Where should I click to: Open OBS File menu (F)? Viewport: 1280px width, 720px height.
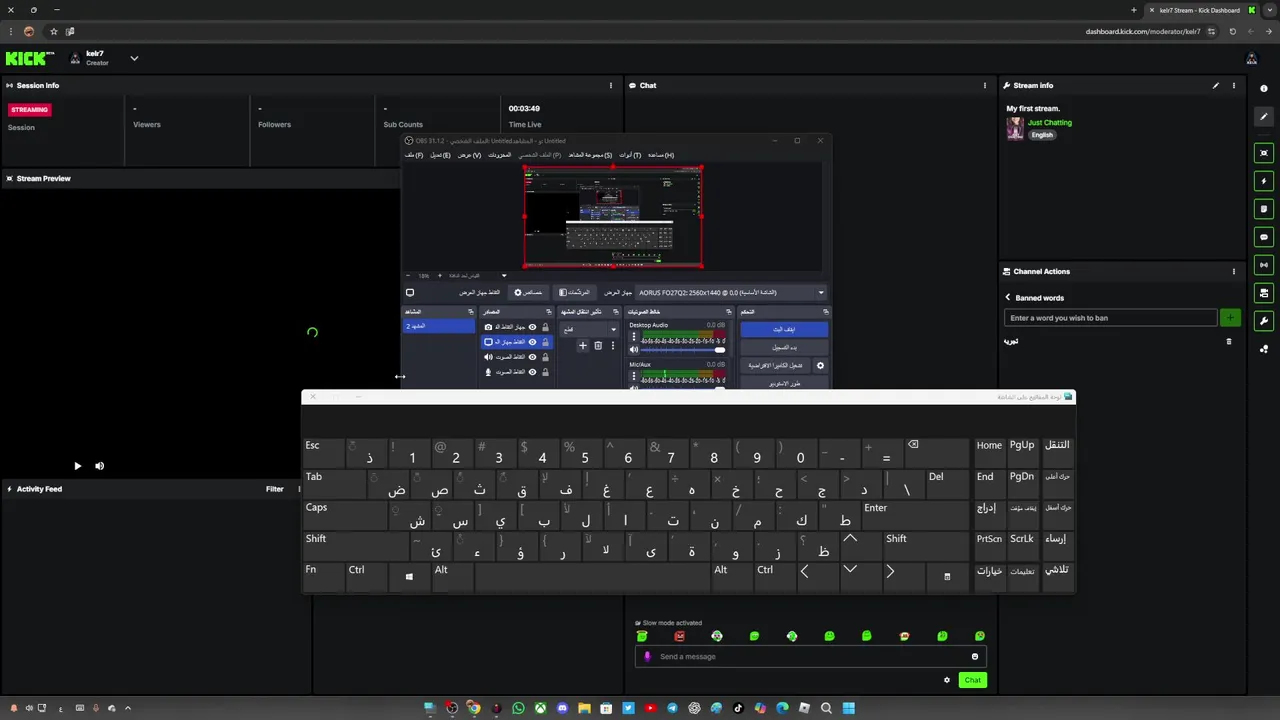click(414, 155)
